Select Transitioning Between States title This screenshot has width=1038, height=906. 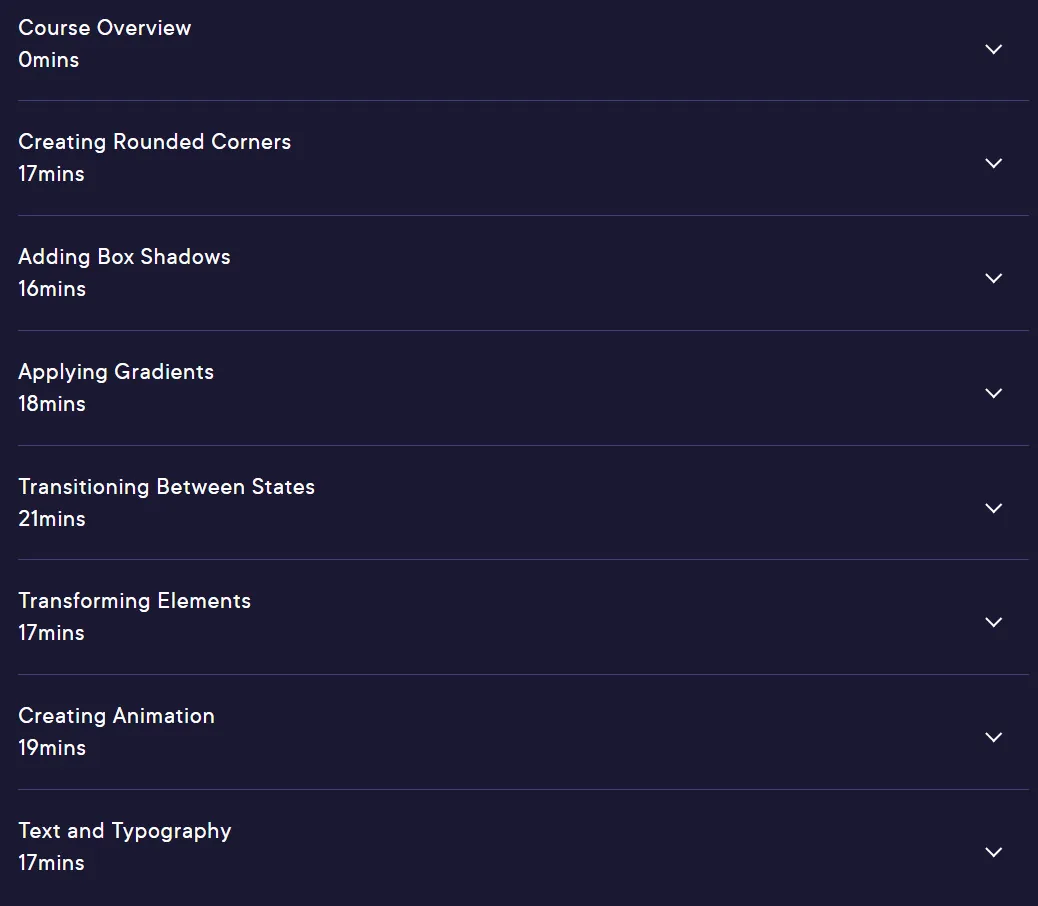(166, 488)
